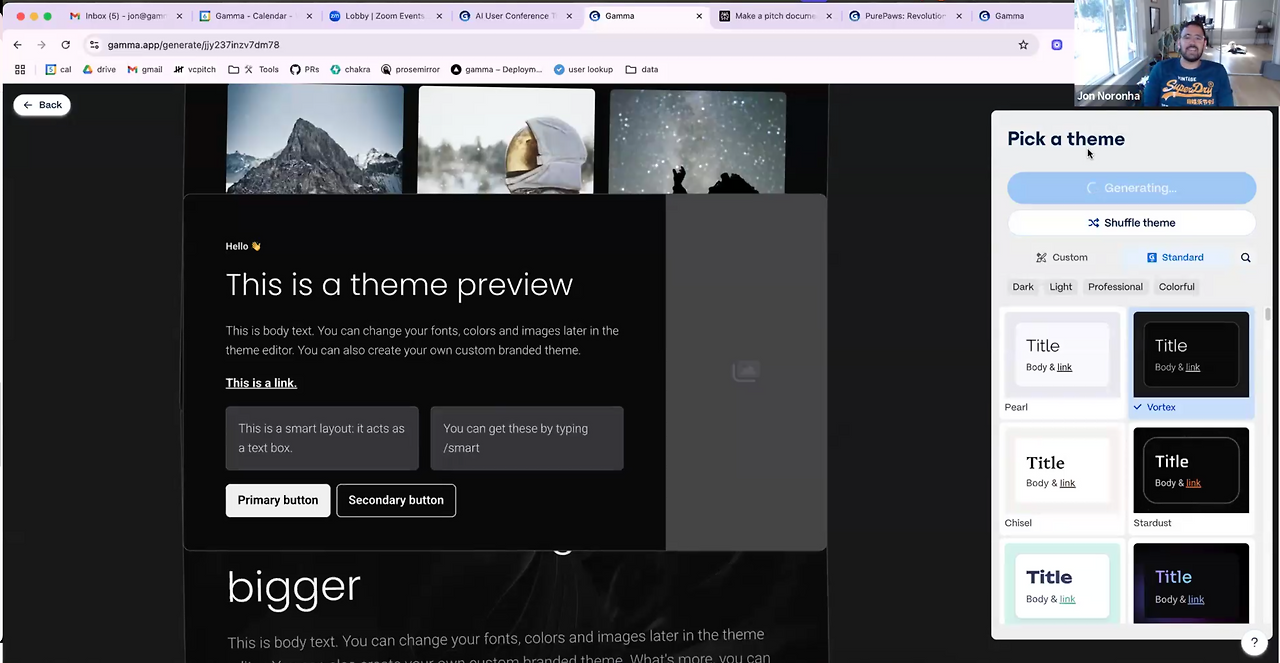Click the image placeholder icon in preview
Image resolution: width=1280 pixels, height=663 pixels.
pyautogui.click(x=746, y=372)
